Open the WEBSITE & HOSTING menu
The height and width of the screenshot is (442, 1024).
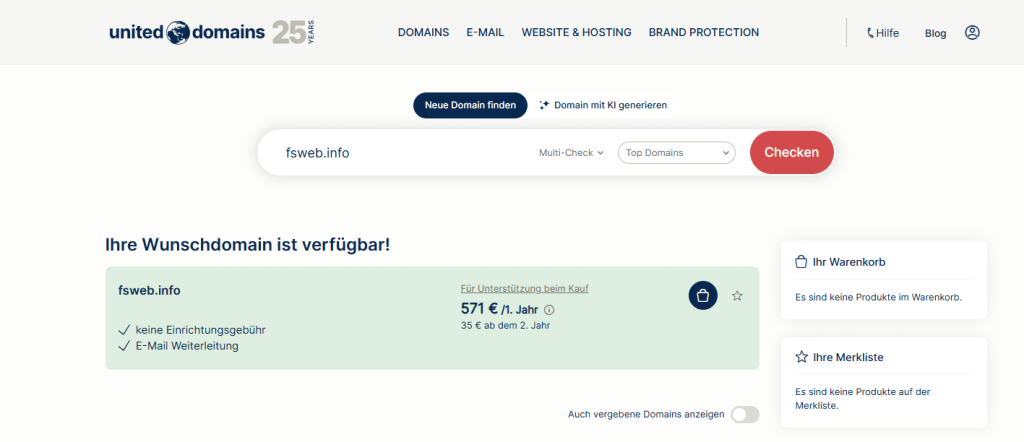click(x=576, y=33)
